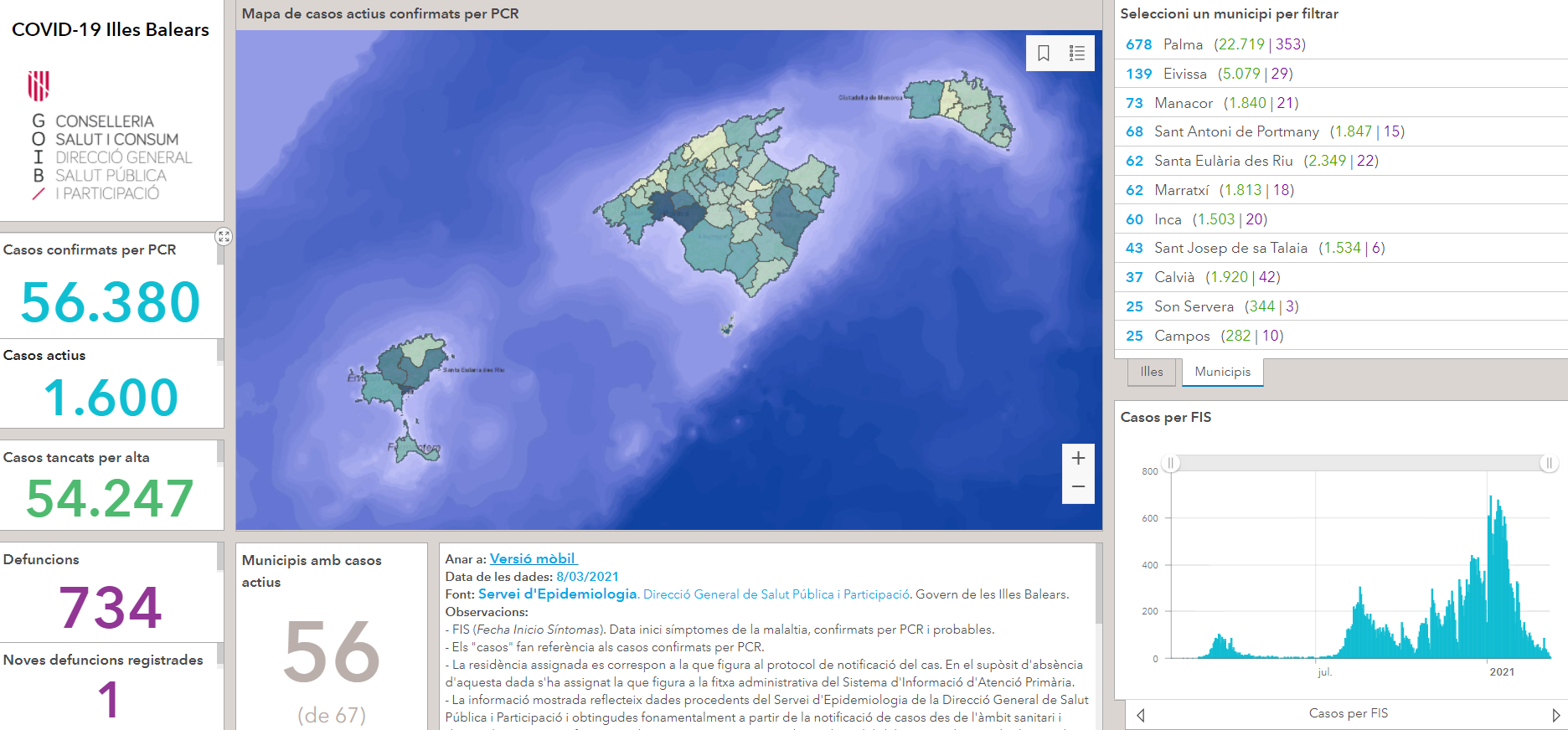The image size is (1568, 730).
Task: Select Calvià from the municipality list
Action: point(1174,277)
